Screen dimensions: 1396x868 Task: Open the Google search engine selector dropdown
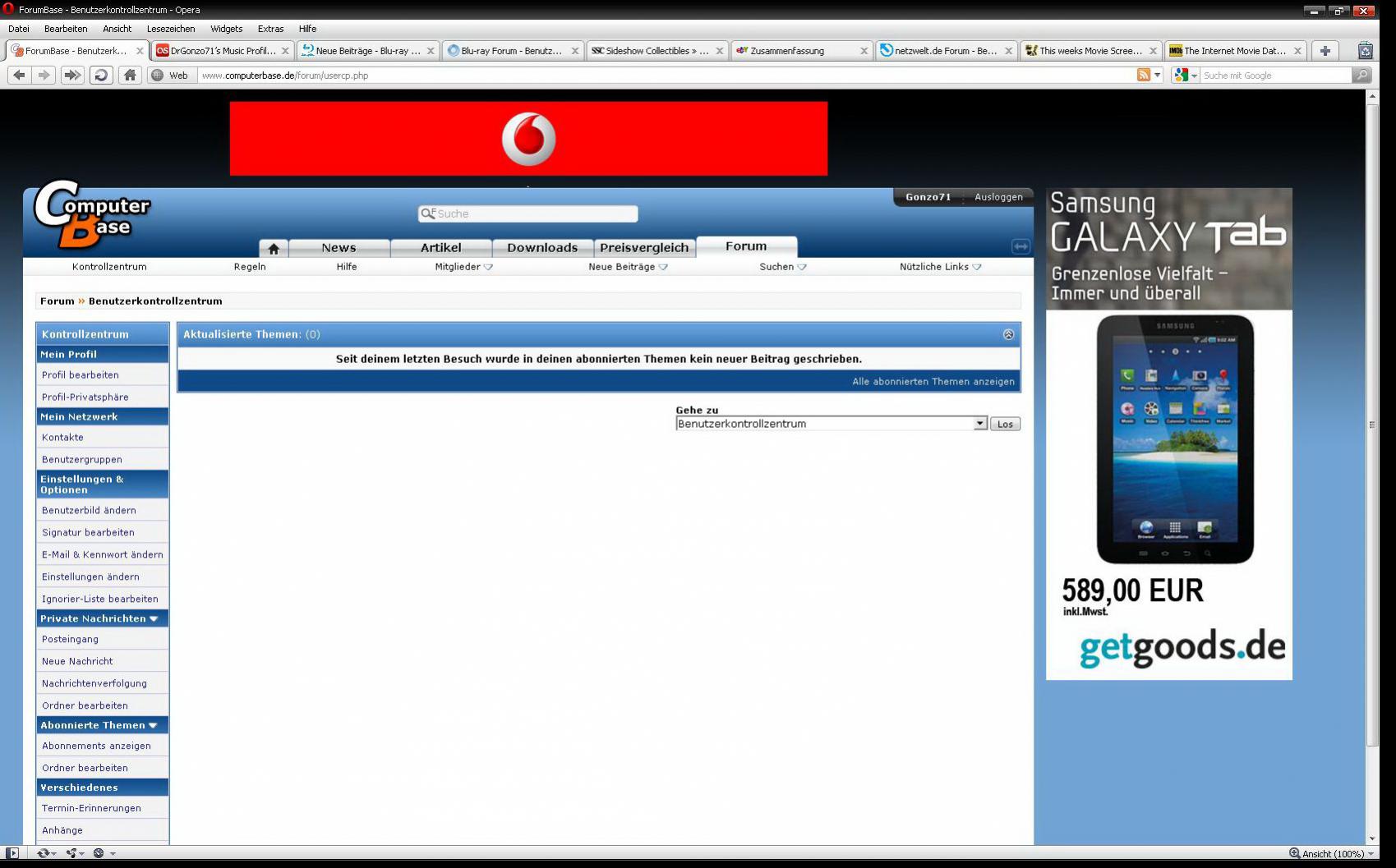(1186, 75)
